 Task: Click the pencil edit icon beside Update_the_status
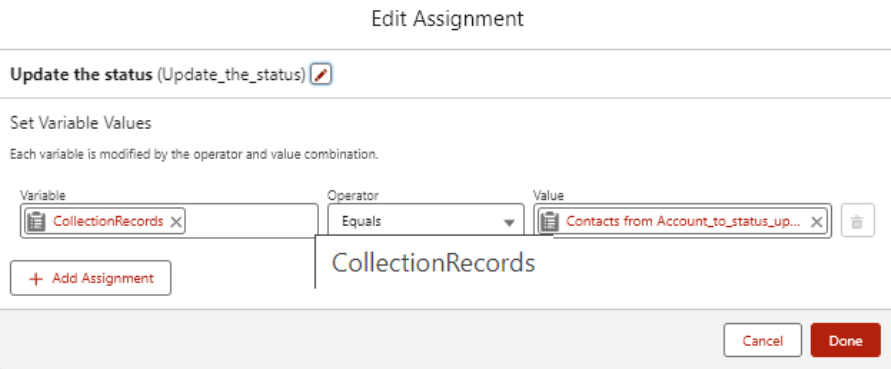(x=321, y=74)
